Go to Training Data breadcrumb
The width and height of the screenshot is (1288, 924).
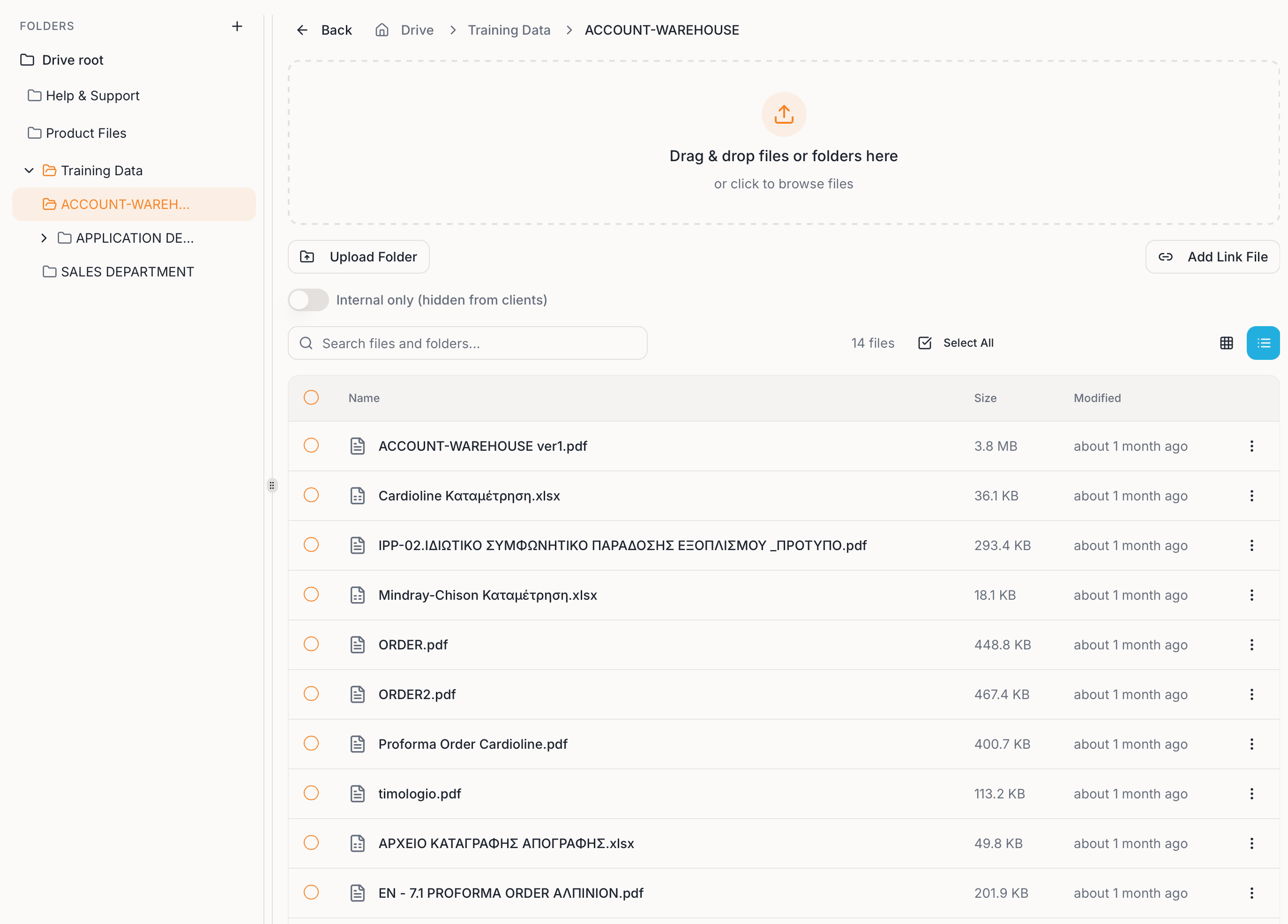click(509, 30)
